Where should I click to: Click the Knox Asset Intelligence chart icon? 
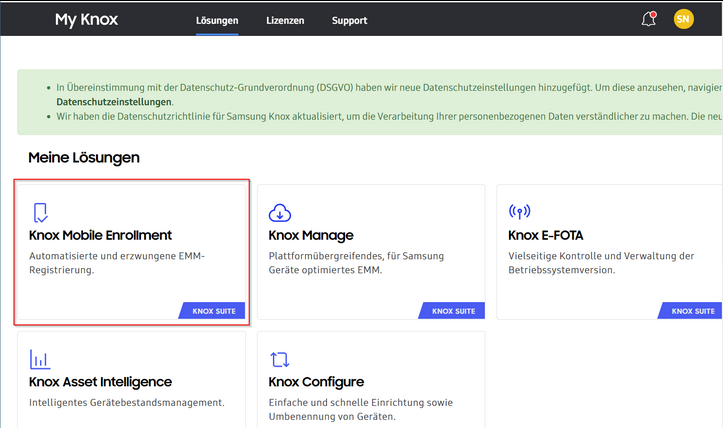pos(40,359)
